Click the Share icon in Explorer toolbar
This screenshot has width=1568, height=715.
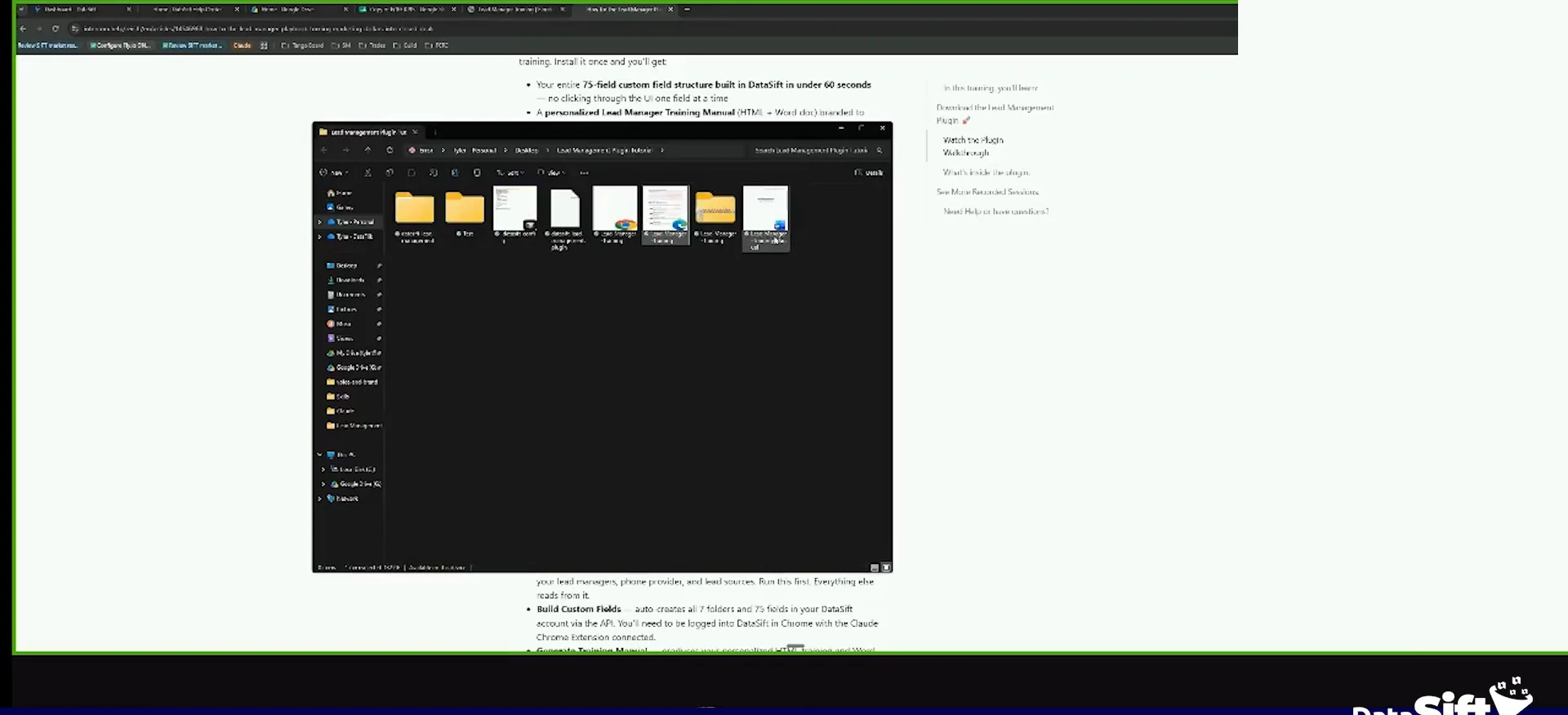pos(455,173)
